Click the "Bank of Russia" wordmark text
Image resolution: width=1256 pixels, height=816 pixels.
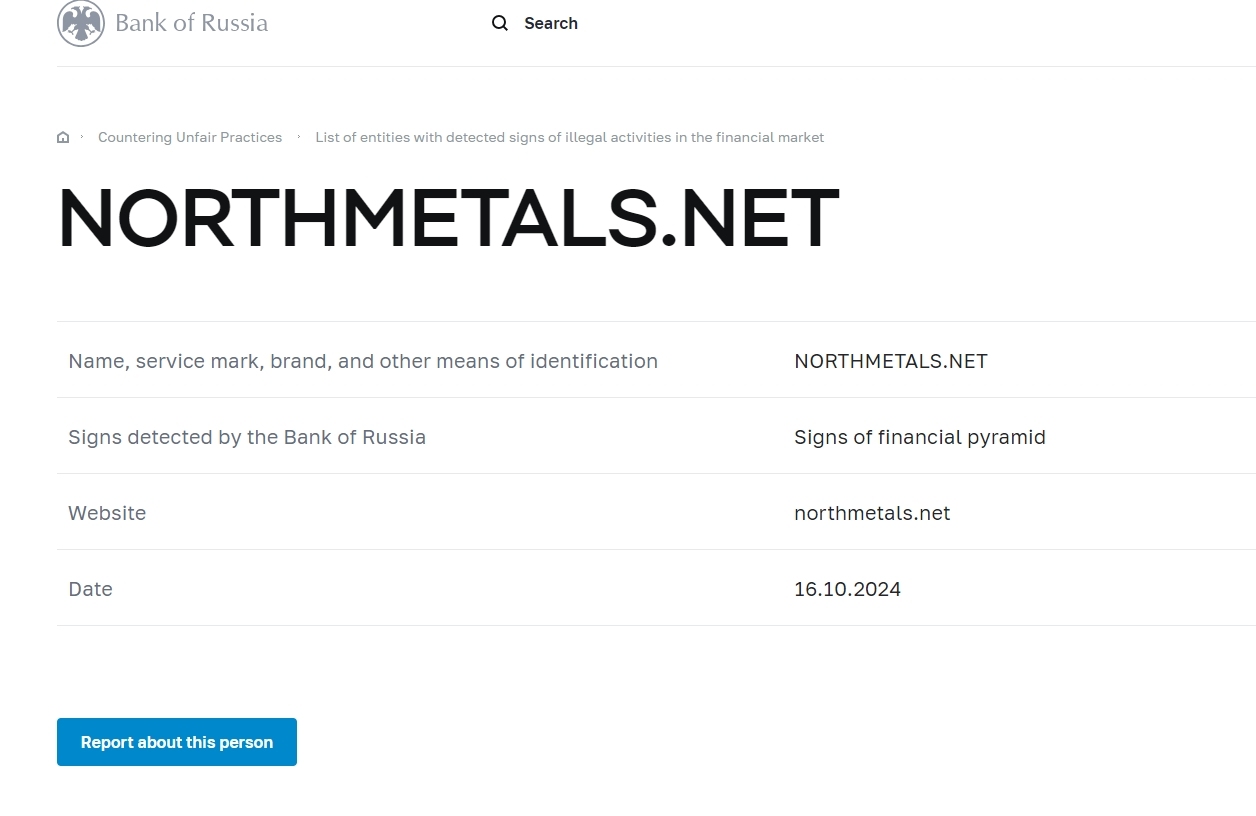(x=191, y=23)
